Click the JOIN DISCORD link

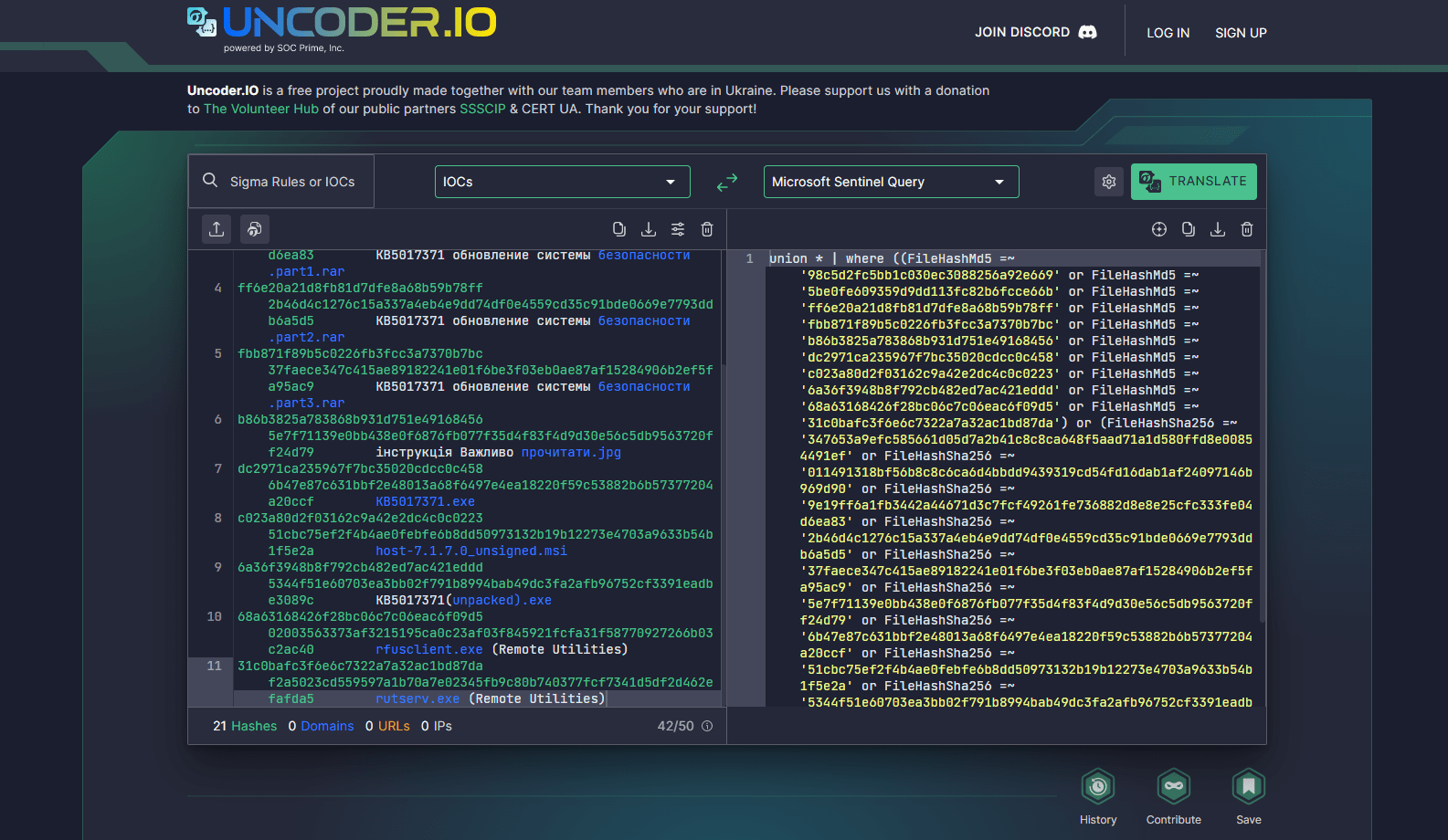pyautogui.click(x=1035, y=32)
